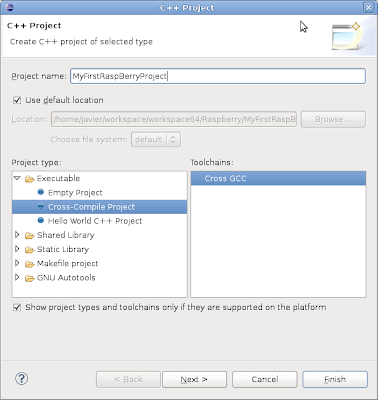Select Cross-Compile Project type
Viewport: 378px width, 400px height.
click(99, 207)
